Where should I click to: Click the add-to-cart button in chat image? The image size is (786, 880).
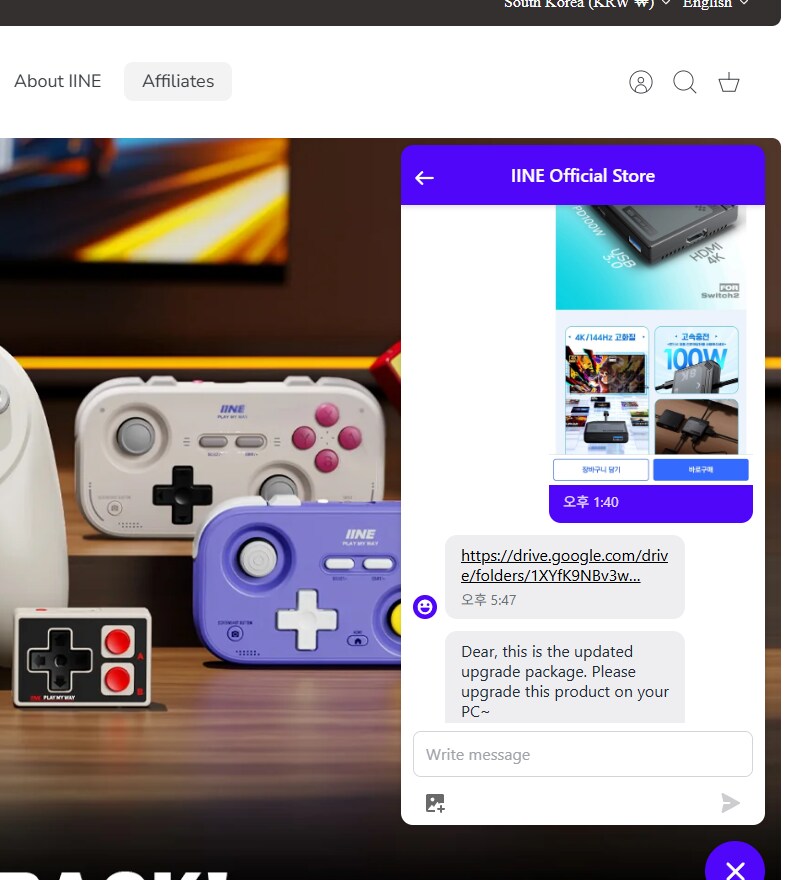point(601,469)
